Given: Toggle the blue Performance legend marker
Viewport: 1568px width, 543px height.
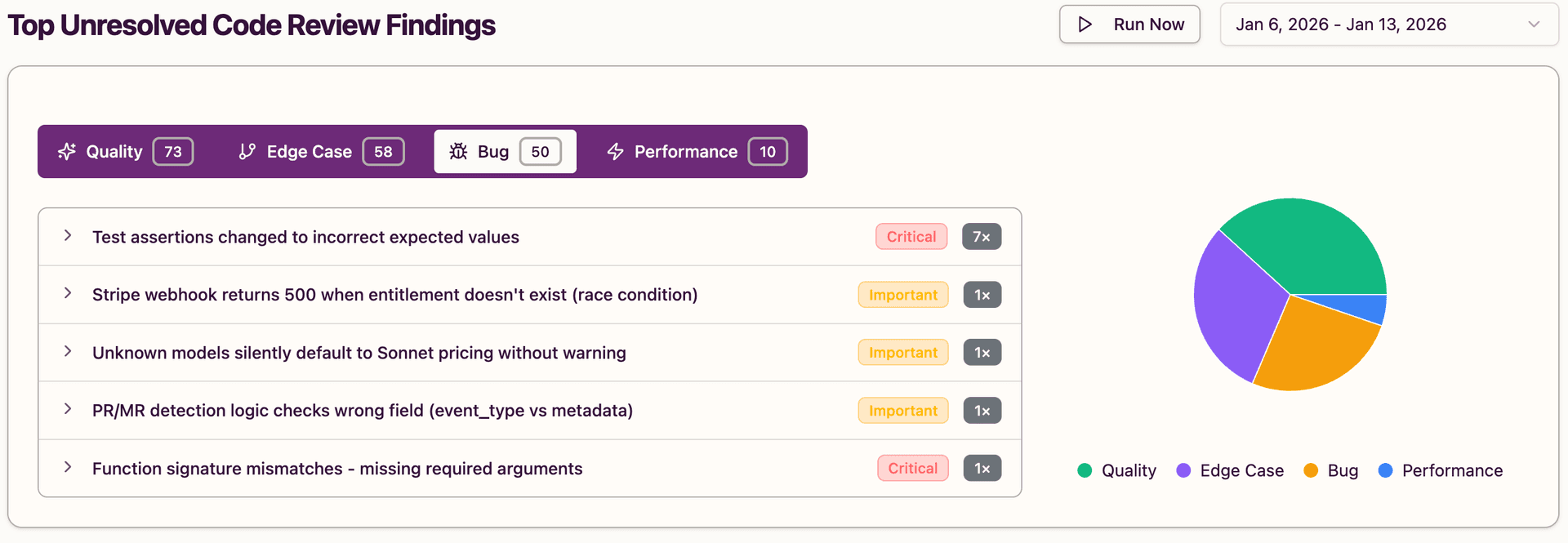Looking at the screenshot, I should click(1384, 470).
